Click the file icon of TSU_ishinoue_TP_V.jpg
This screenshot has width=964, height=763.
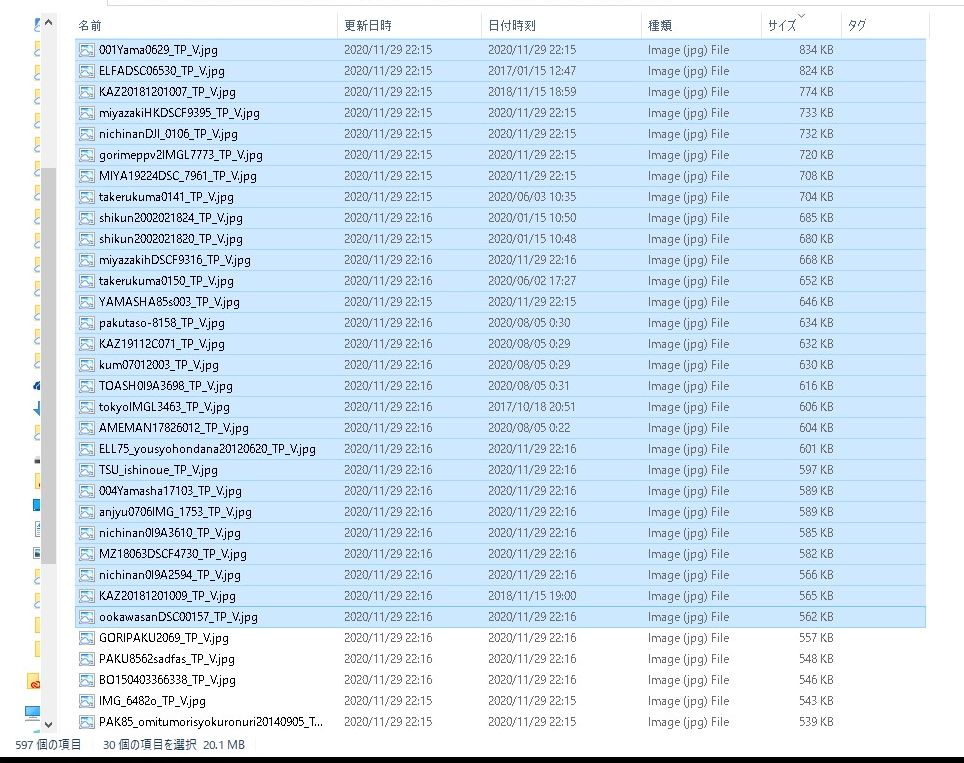[87, 470]
